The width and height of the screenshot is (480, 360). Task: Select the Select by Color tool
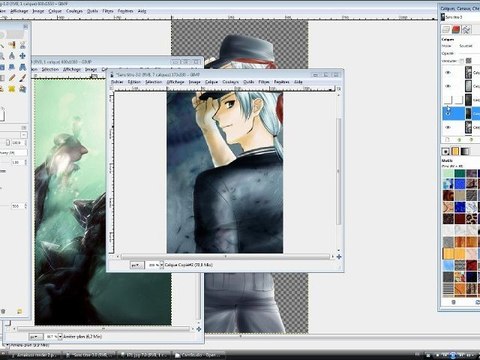coord(12,45)
